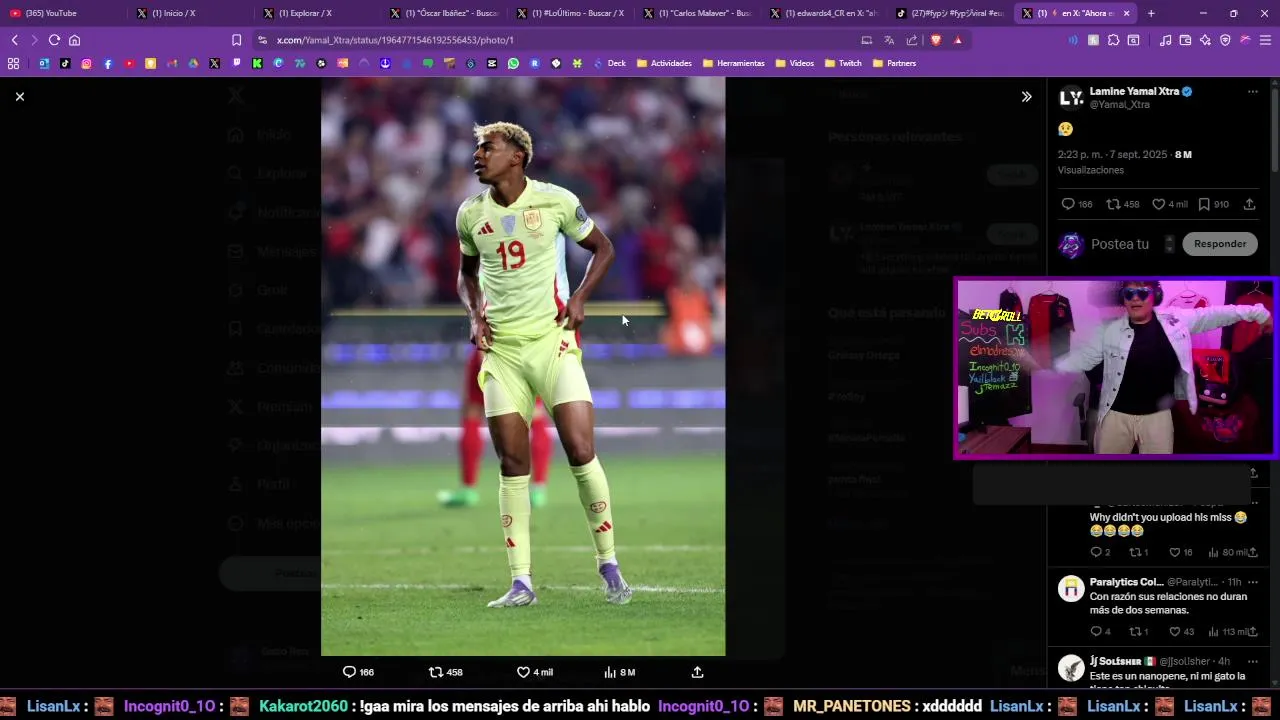The width and height of the screenshot is (1280, 720).
Task: Click the Lamine Yamal photo
Action: tap(523, 366)
